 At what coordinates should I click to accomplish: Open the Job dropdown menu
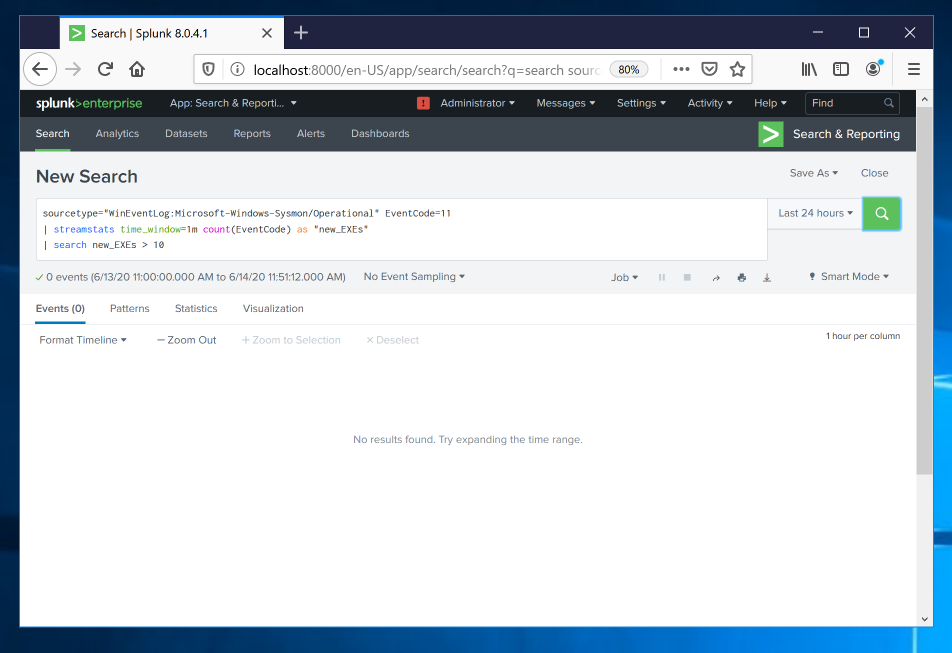click(624, 277)
